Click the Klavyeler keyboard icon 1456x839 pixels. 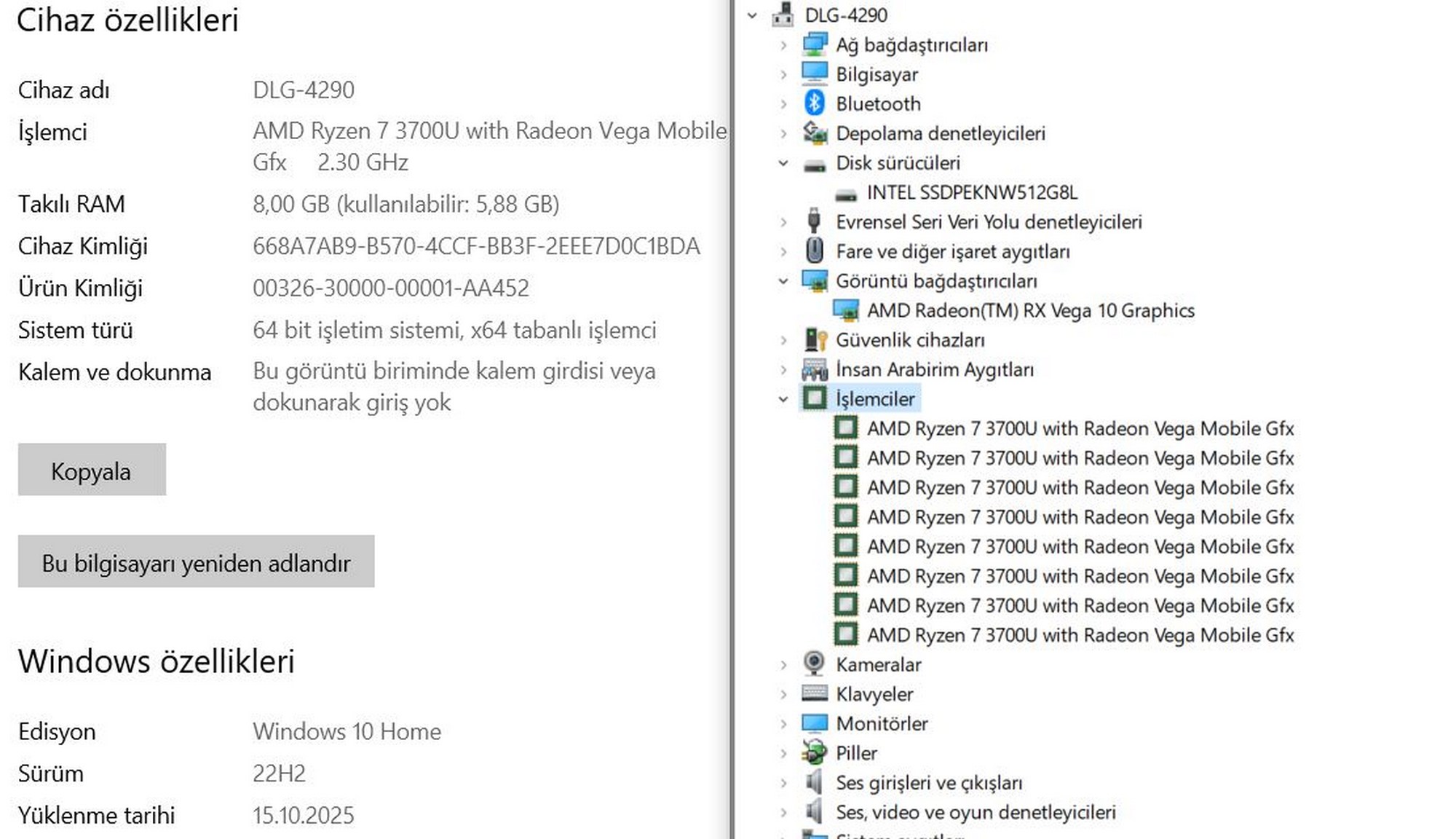[814, 693]
